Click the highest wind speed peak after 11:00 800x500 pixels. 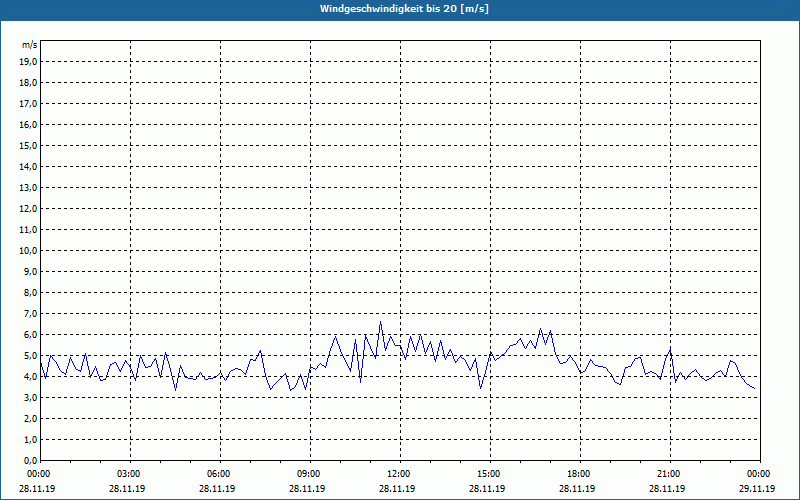pos(381,322)
